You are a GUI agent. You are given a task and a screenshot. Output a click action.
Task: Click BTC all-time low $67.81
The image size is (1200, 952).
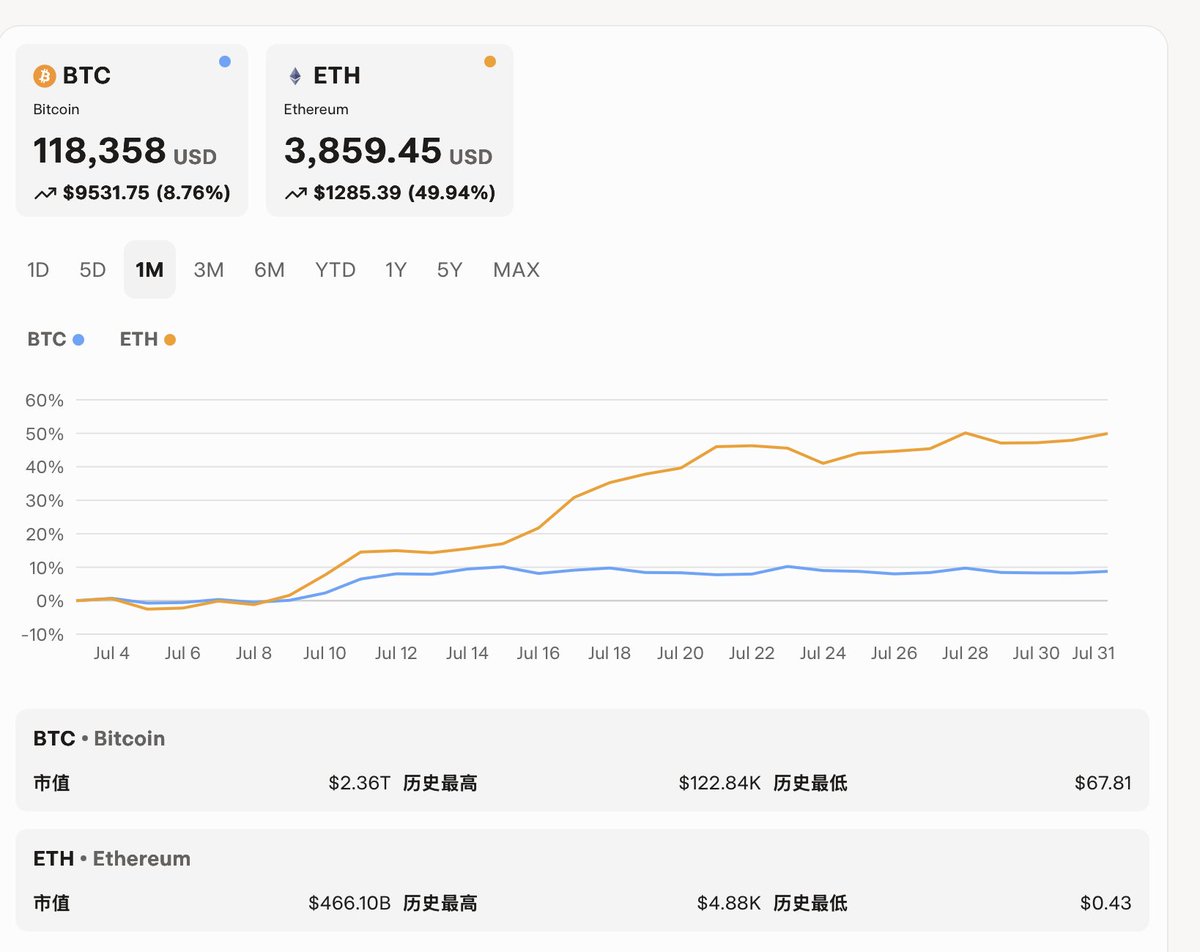click(x=1103, y=783)
